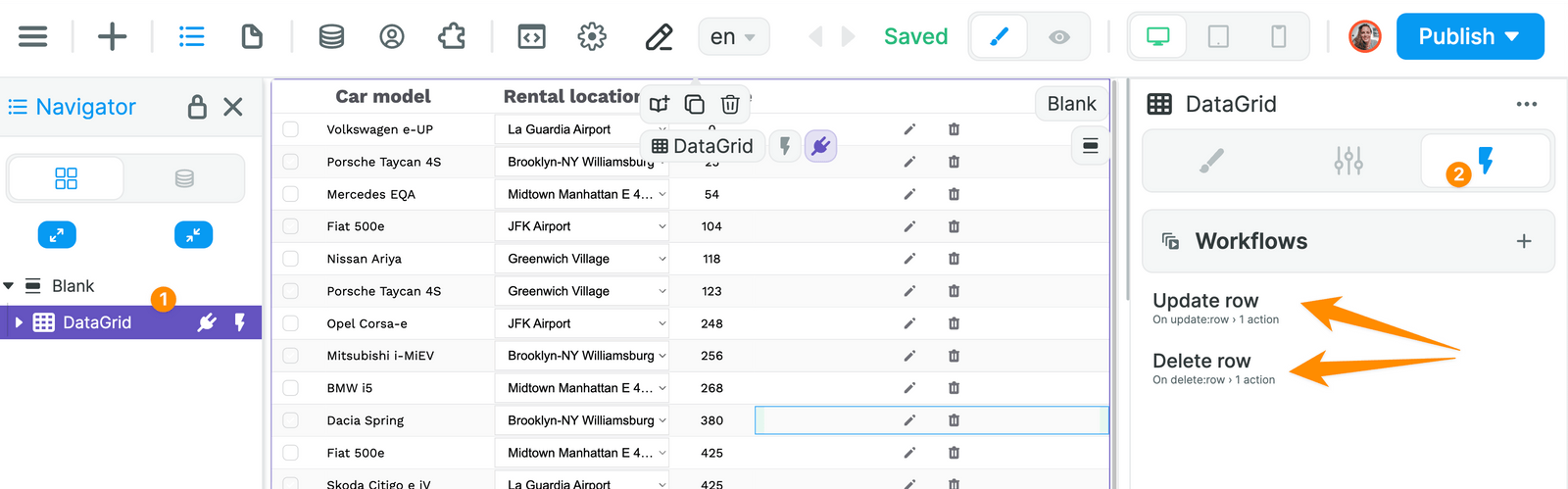Image resolution: width=1568 pixels, height=489 pixels.
Task: Click the duplicate component icon above grid
Action: [695, 104]
